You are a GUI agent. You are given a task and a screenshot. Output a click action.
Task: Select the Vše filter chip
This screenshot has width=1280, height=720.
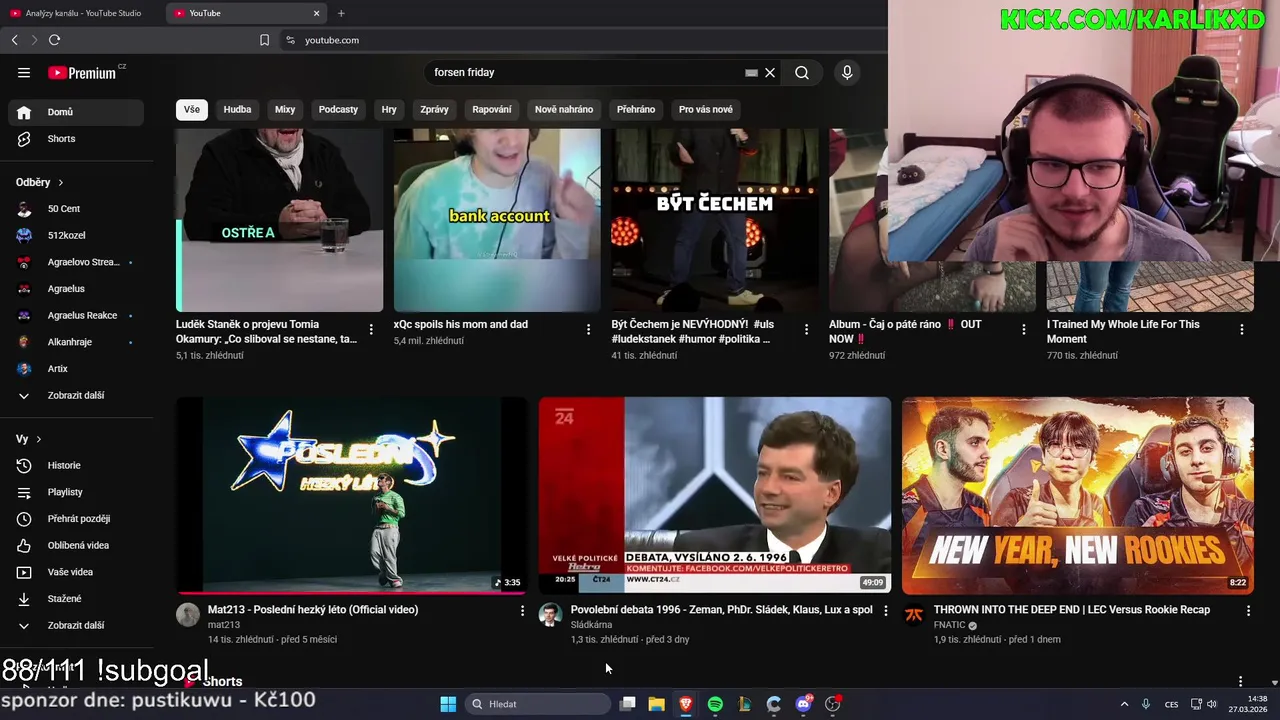[x=191, y=109]
